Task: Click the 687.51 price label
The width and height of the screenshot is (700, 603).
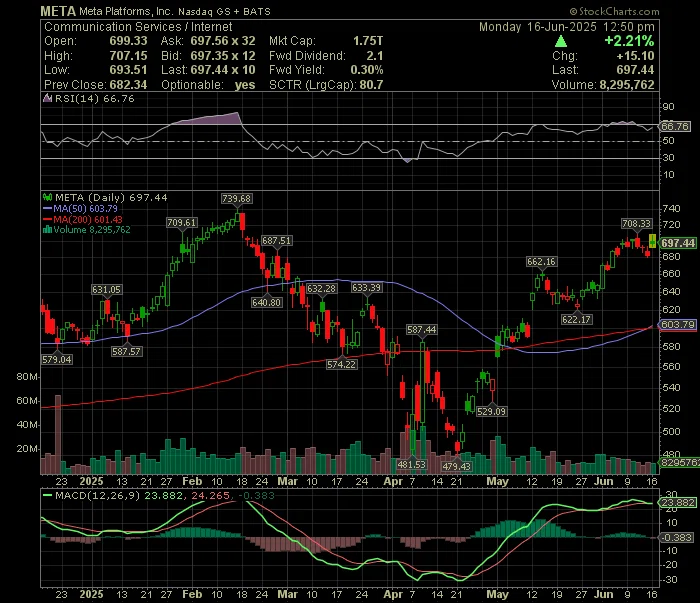Action: [x=276, y=241]
